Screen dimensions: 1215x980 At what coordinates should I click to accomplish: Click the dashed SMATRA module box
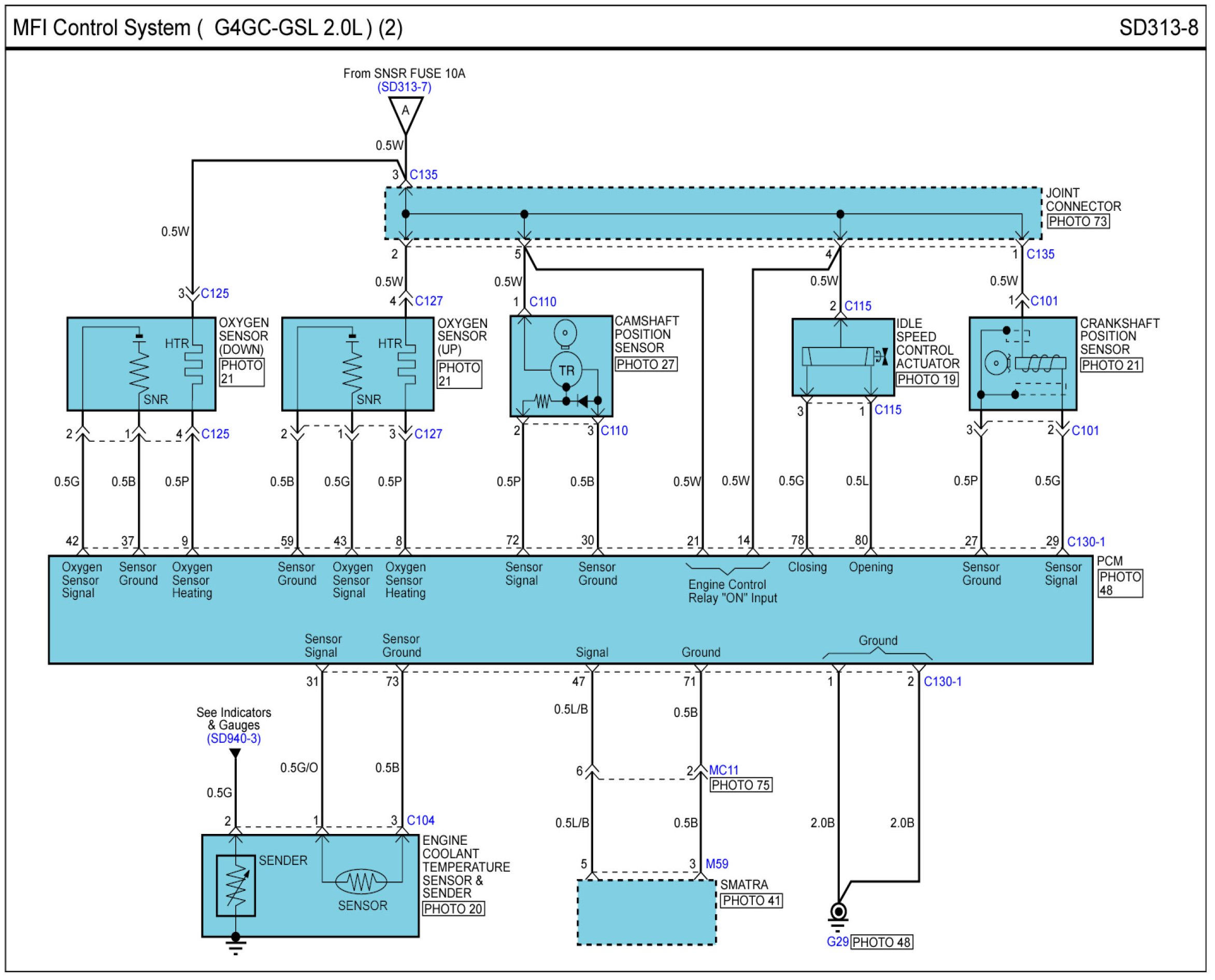click(x=647, y=912)
